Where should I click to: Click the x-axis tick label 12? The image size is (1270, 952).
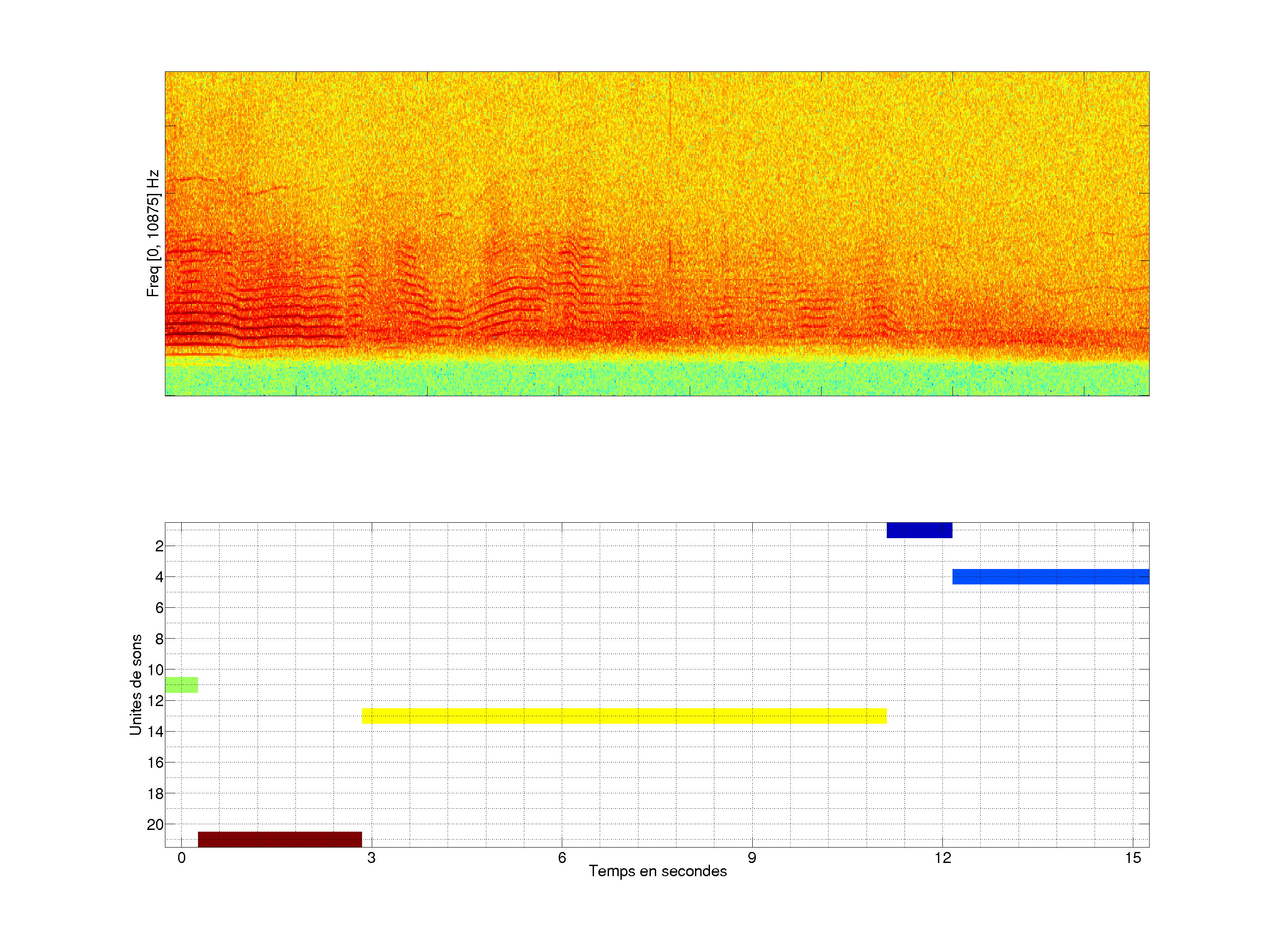tap(942, 858)
